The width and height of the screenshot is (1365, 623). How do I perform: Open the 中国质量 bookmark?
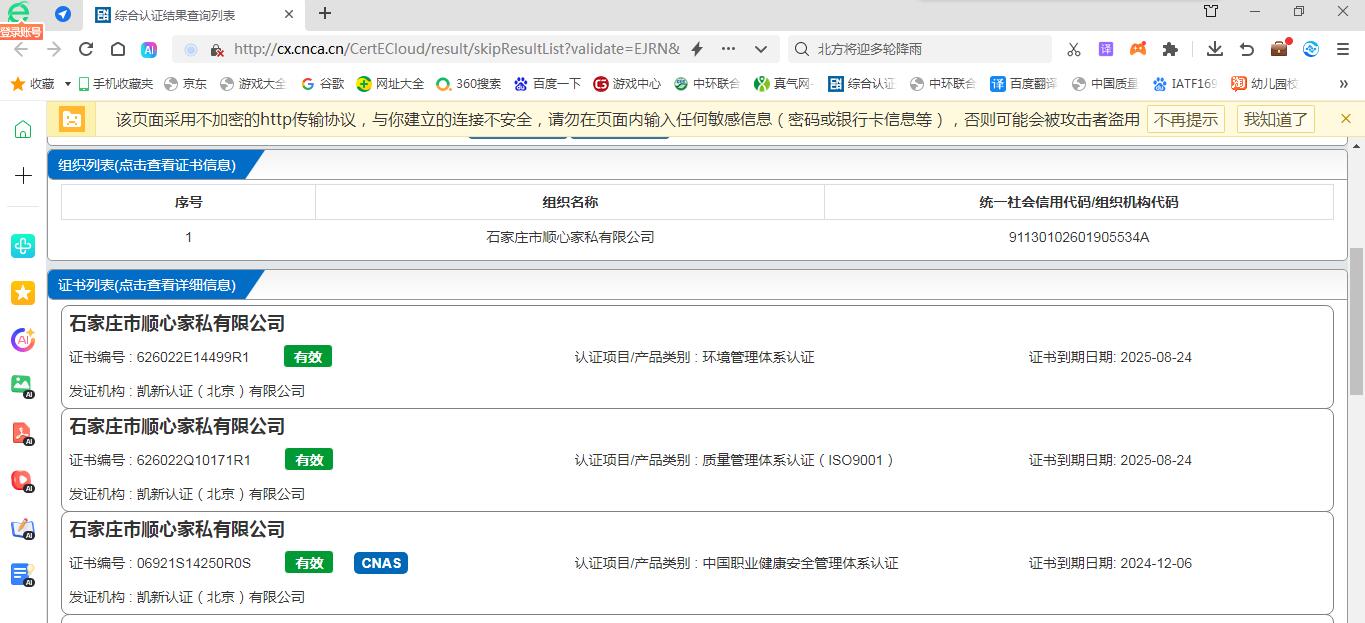(x=1105, y=84)
